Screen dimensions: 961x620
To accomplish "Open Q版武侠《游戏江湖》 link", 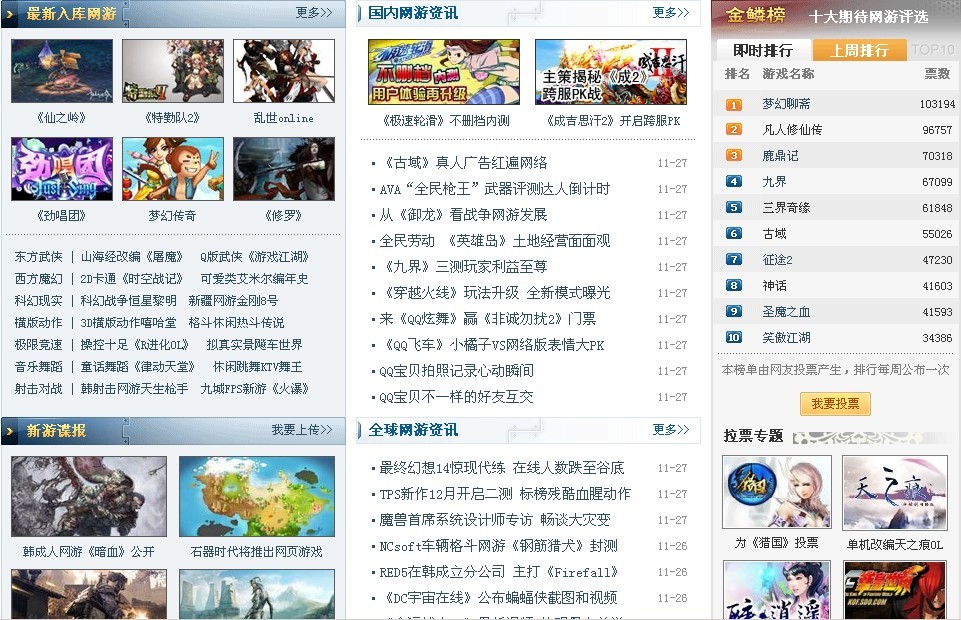I will [254, 257].
